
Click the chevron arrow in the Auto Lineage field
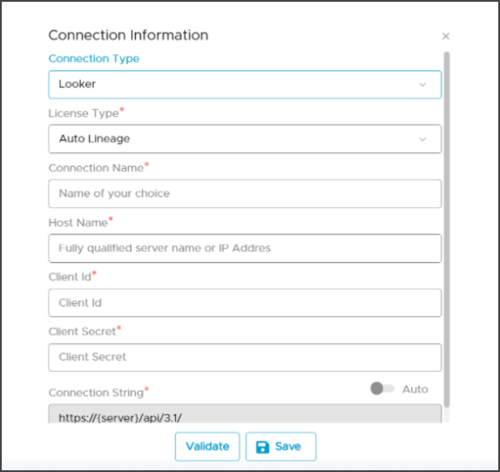tap(423, 139)
